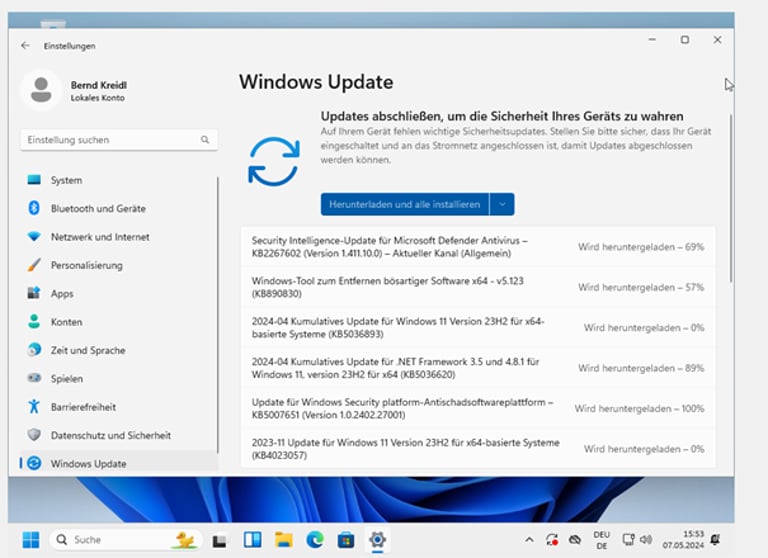Click the Windows Update page heading

click(x=316, y=82)
